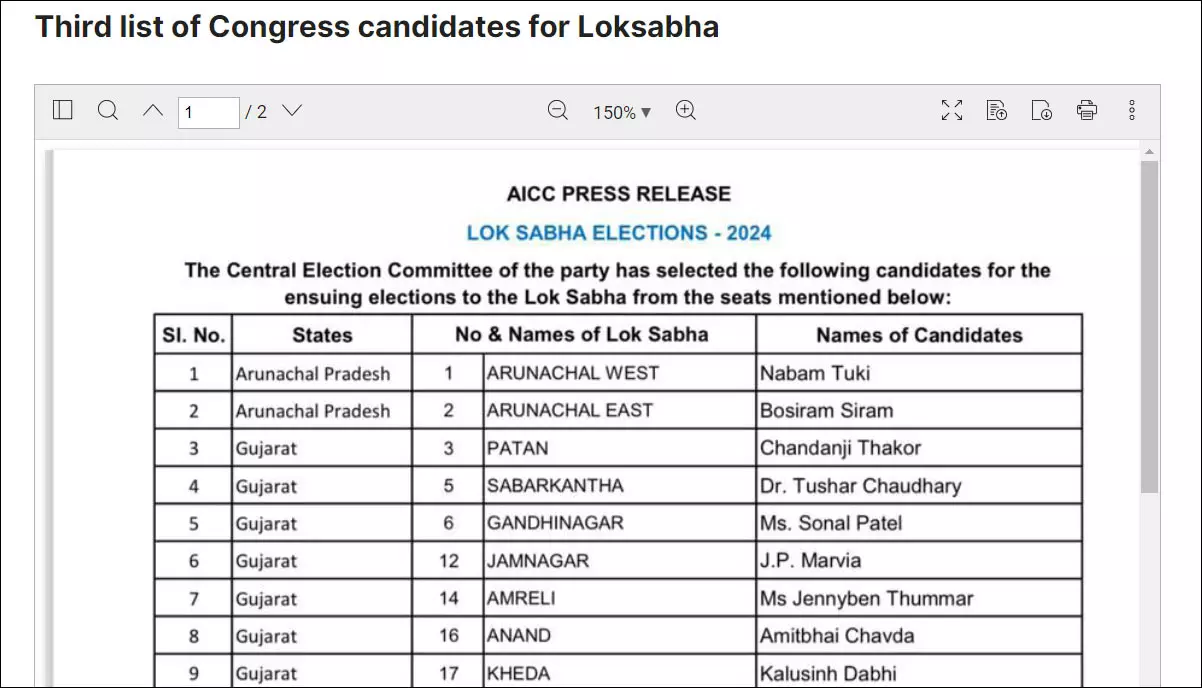
Task: Download the PDF document
Action: pyautogui.click(x=1042, y=110)
